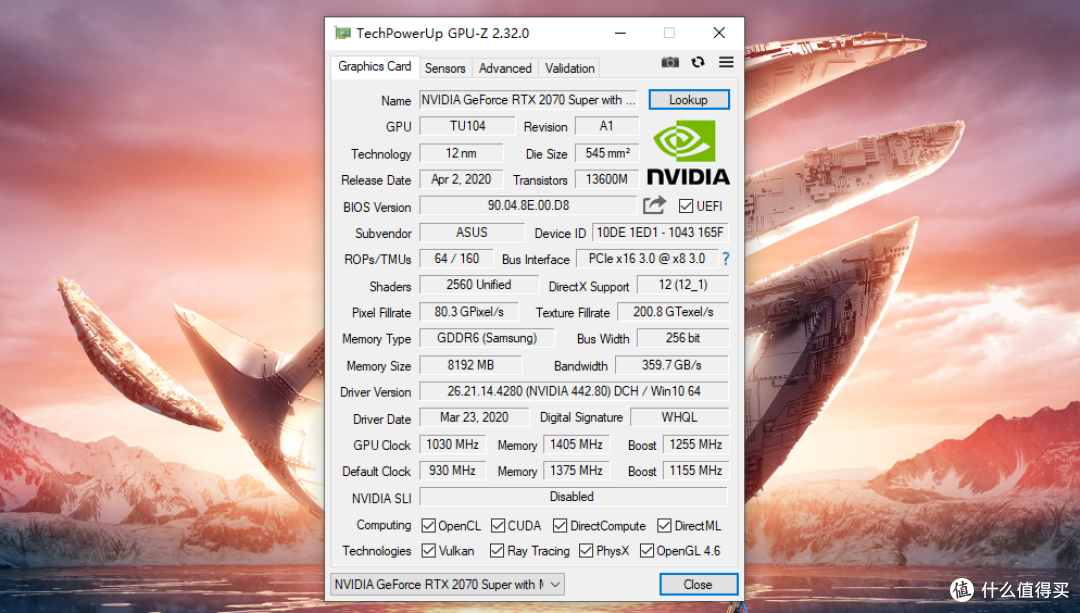Click the Pixel Fillrate 80.3 GPixel/s field
The image size is (1080, 613).
pyautogui.click(x=468, y=311)
